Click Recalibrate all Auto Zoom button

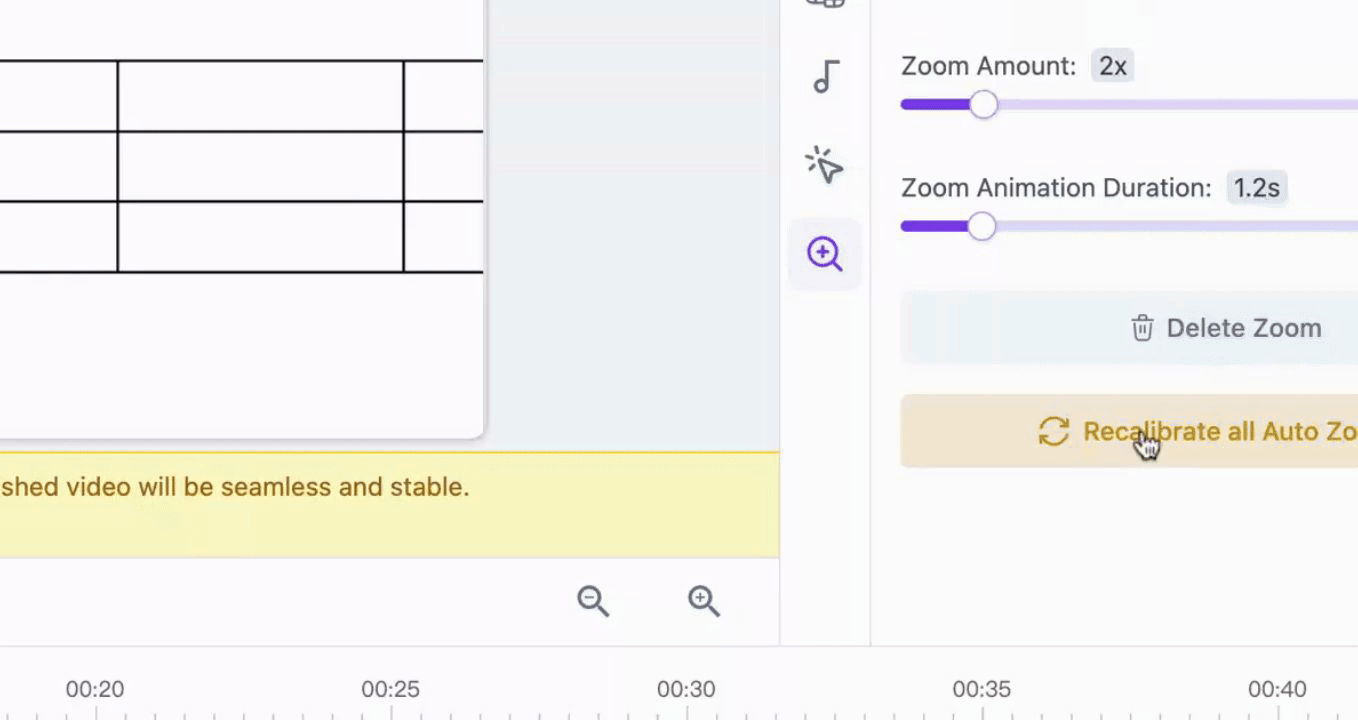1129,431
